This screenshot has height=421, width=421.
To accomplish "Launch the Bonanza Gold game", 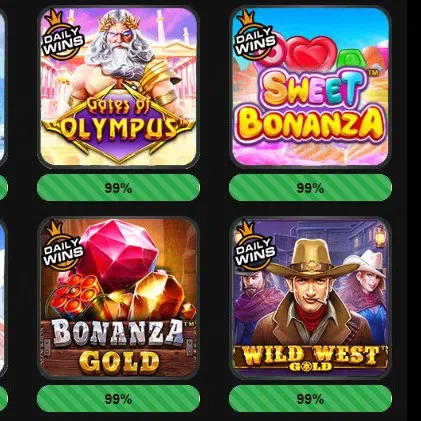I will [x=118, y=298].
